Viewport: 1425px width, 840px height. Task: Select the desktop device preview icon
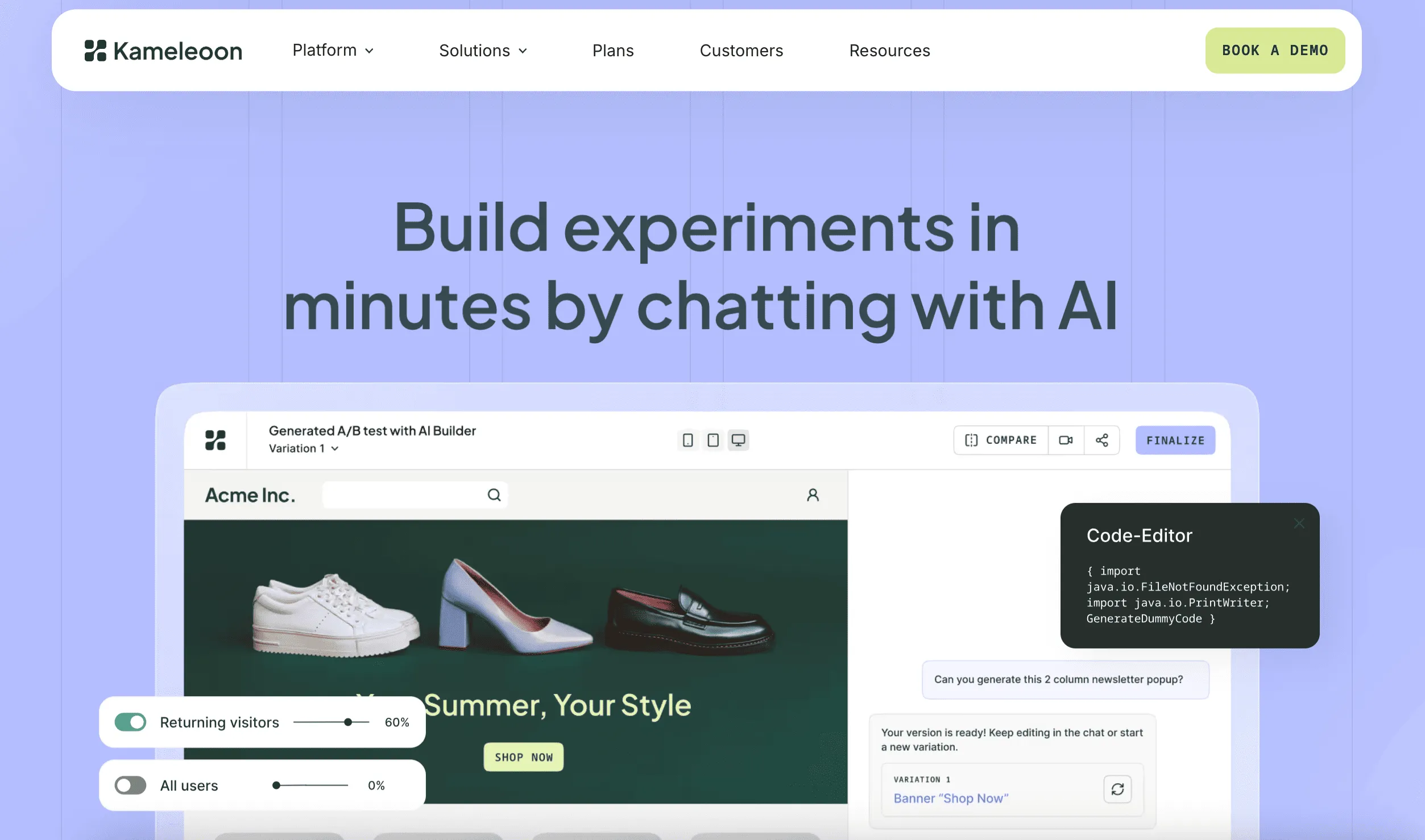click(738, 440)
